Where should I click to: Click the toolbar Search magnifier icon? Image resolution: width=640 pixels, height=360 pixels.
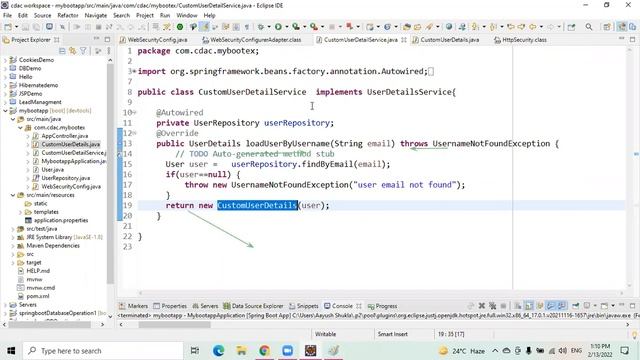(x=589, y=27)
